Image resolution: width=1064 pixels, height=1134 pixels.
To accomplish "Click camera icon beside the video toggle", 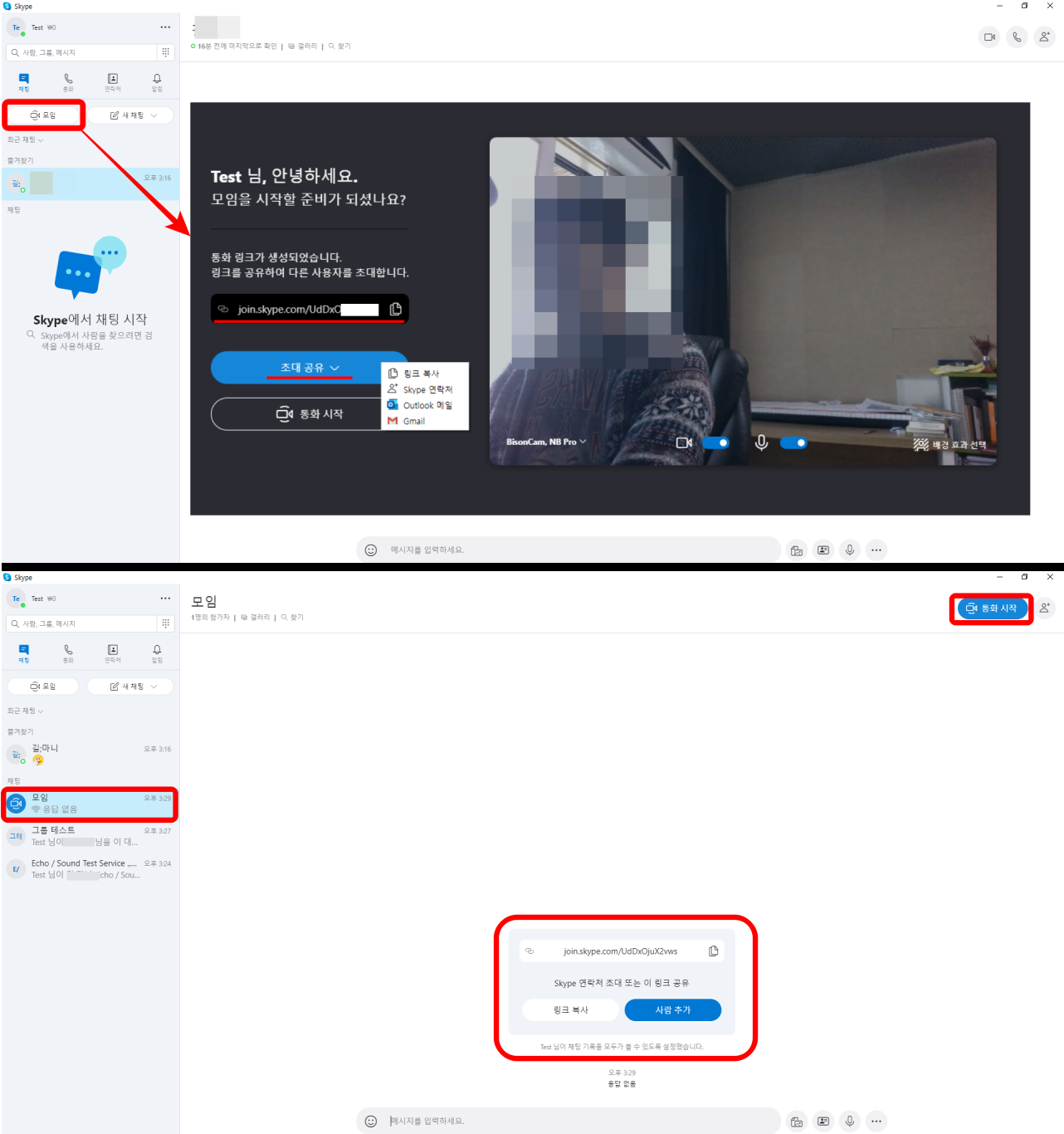I will point(684,442).
